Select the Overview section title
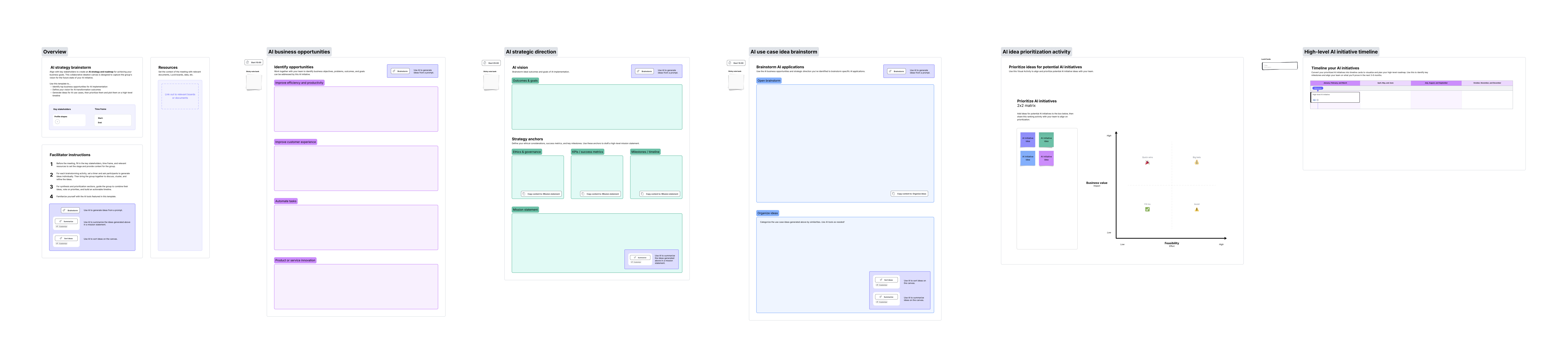 click(x=55, y=52)
